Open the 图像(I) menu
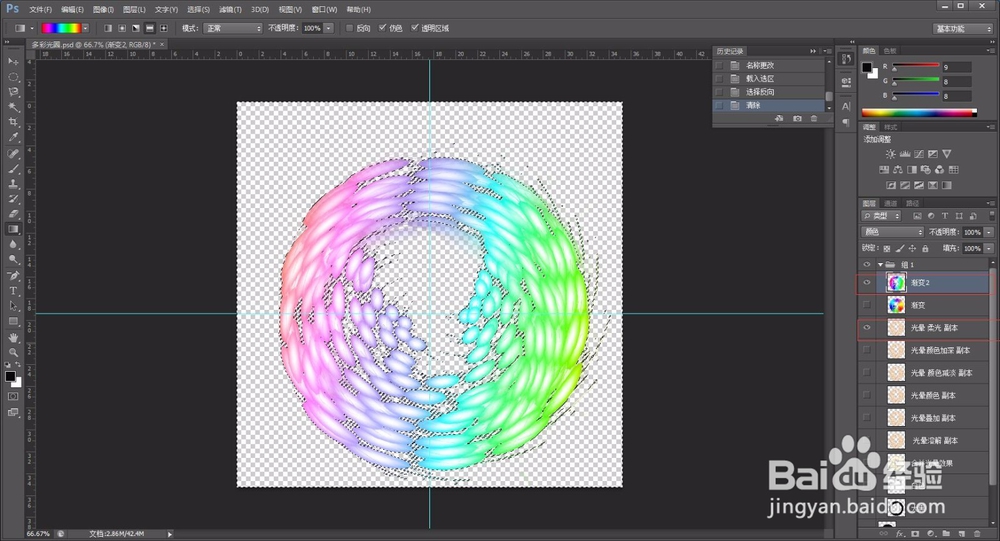The width and height of the screenshot is (1000, 541). pyautogui.click(x=103, y=10)
